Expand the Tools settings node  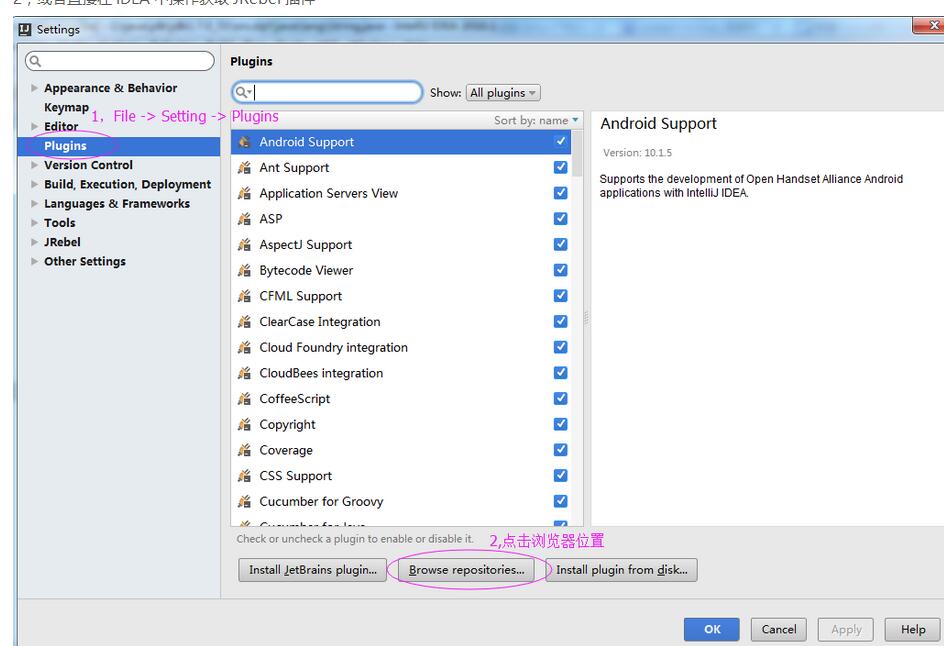[34, 223]
